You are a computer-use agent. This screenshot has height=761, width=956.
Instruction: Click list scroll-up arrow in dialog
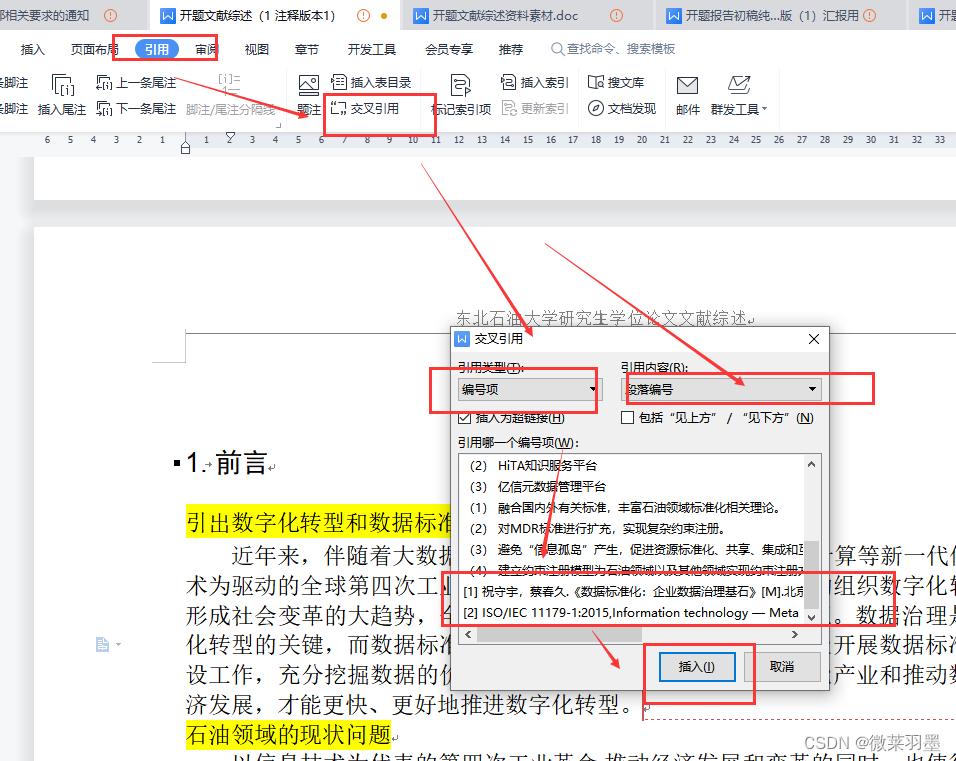[x=811, y=465]
